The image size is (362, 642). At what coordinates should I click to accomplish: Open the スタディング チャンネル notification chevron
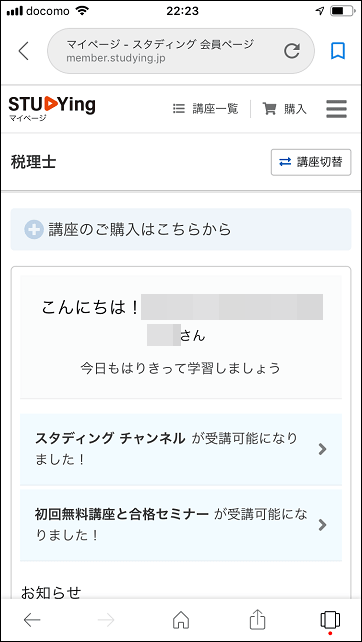coord(323,449)
